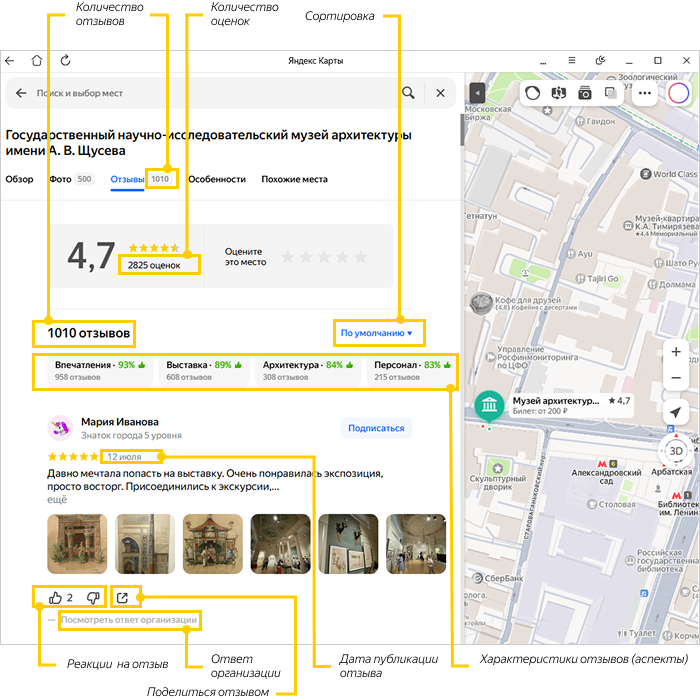Click the magnifier search icon
Viewport: 700px width, 699px height.
click(408, 93)
